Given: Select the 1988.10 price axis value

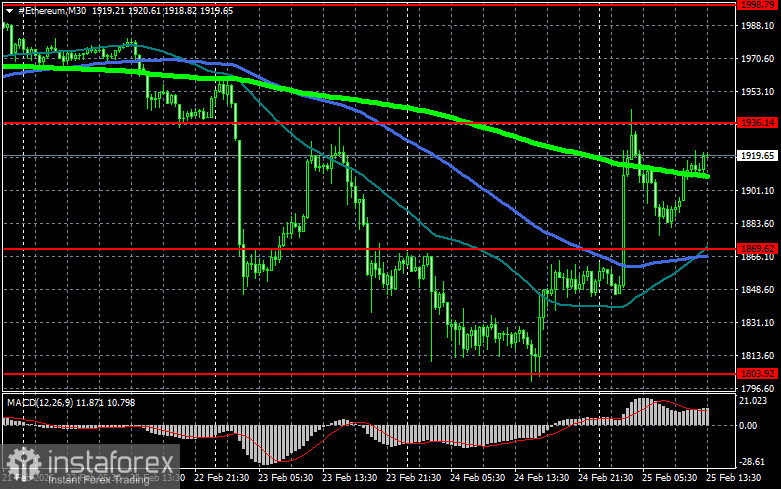Looking at the screenshot, I should click(x=758, y=25).
